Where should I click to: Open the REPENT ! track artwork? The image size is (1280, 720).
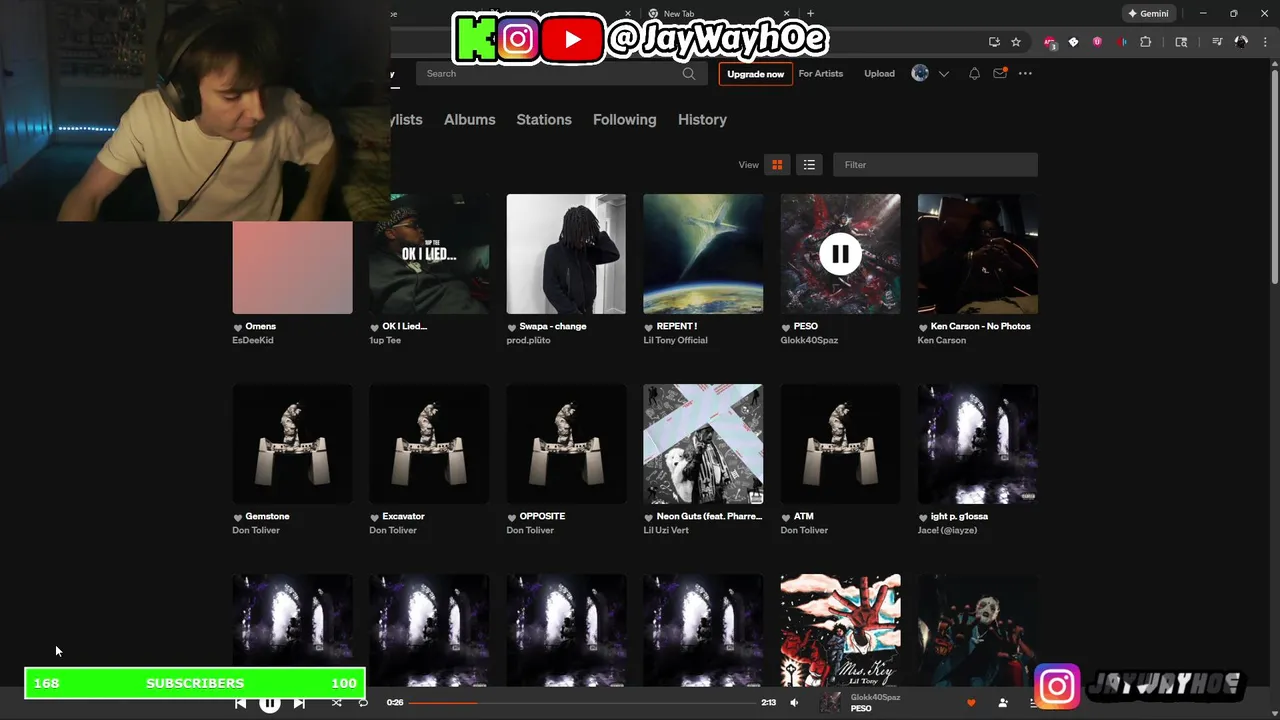coord(703,254)
